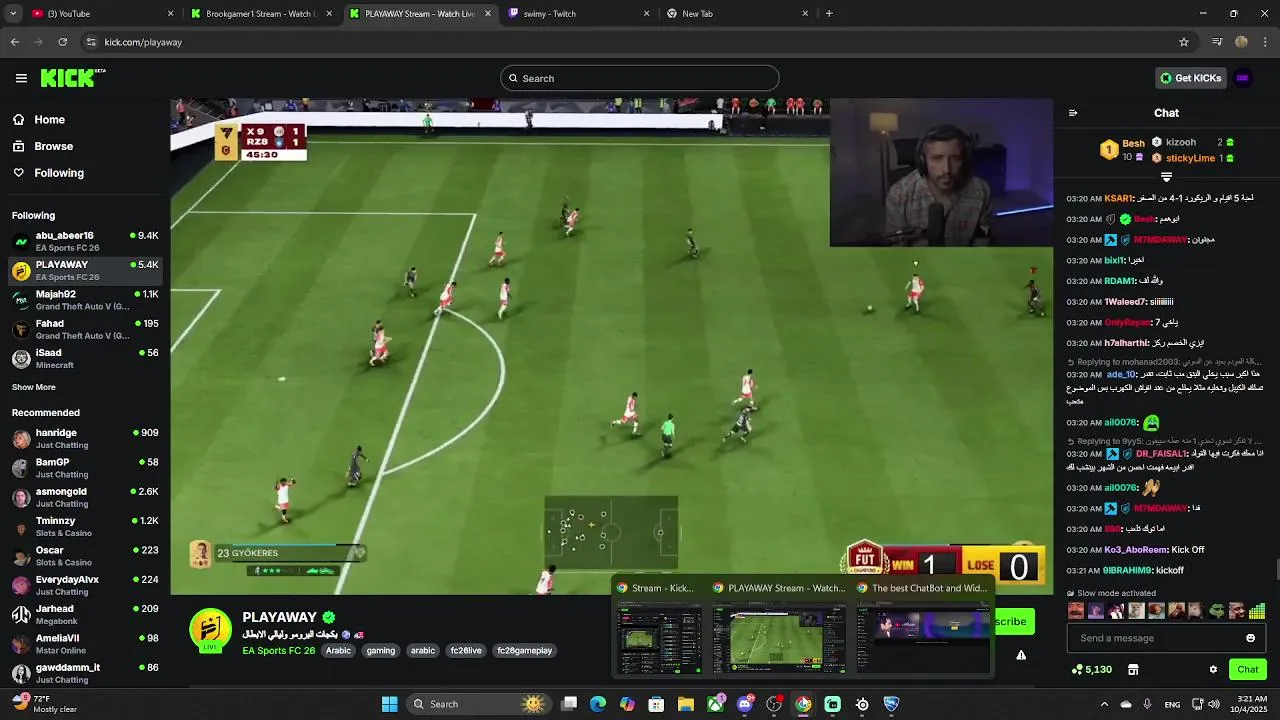Open Discord from taskbar
1280x720 pixels.
click(744, 704)
